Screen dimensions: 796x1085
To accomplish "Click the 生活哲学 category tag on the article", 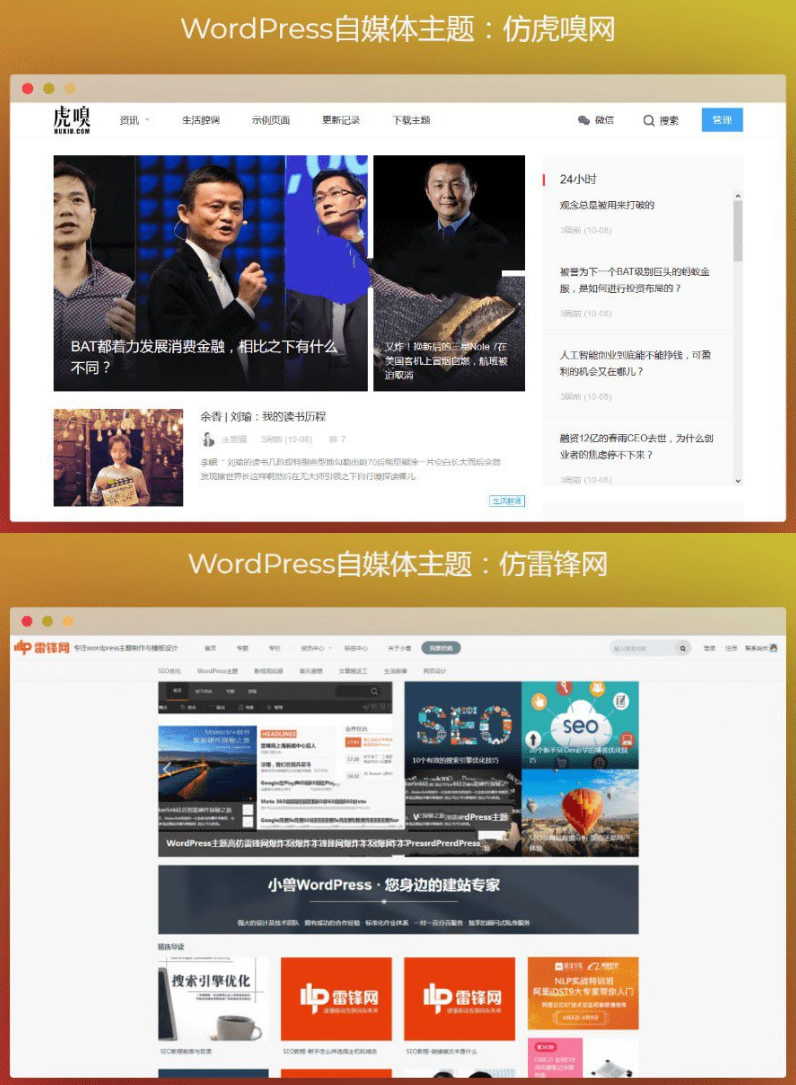I will coord(507,501).
